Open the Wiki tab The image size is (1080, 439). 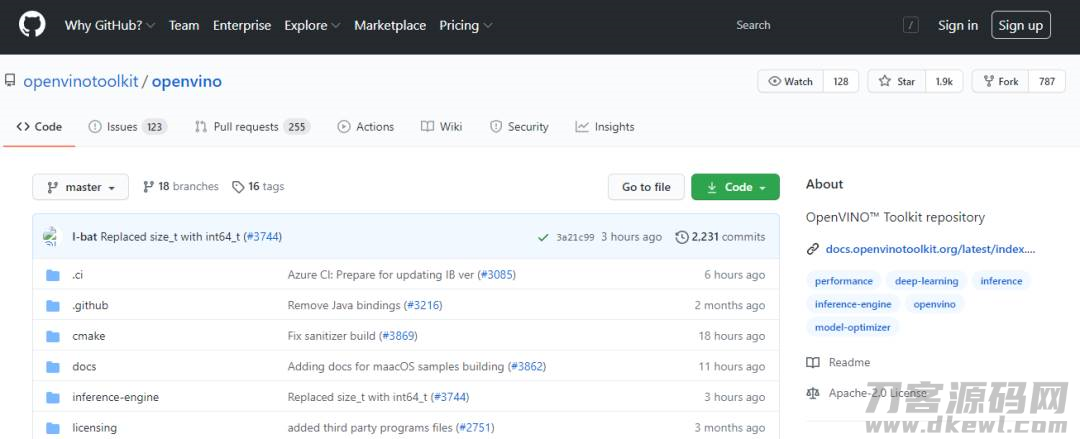pos(442,127)
